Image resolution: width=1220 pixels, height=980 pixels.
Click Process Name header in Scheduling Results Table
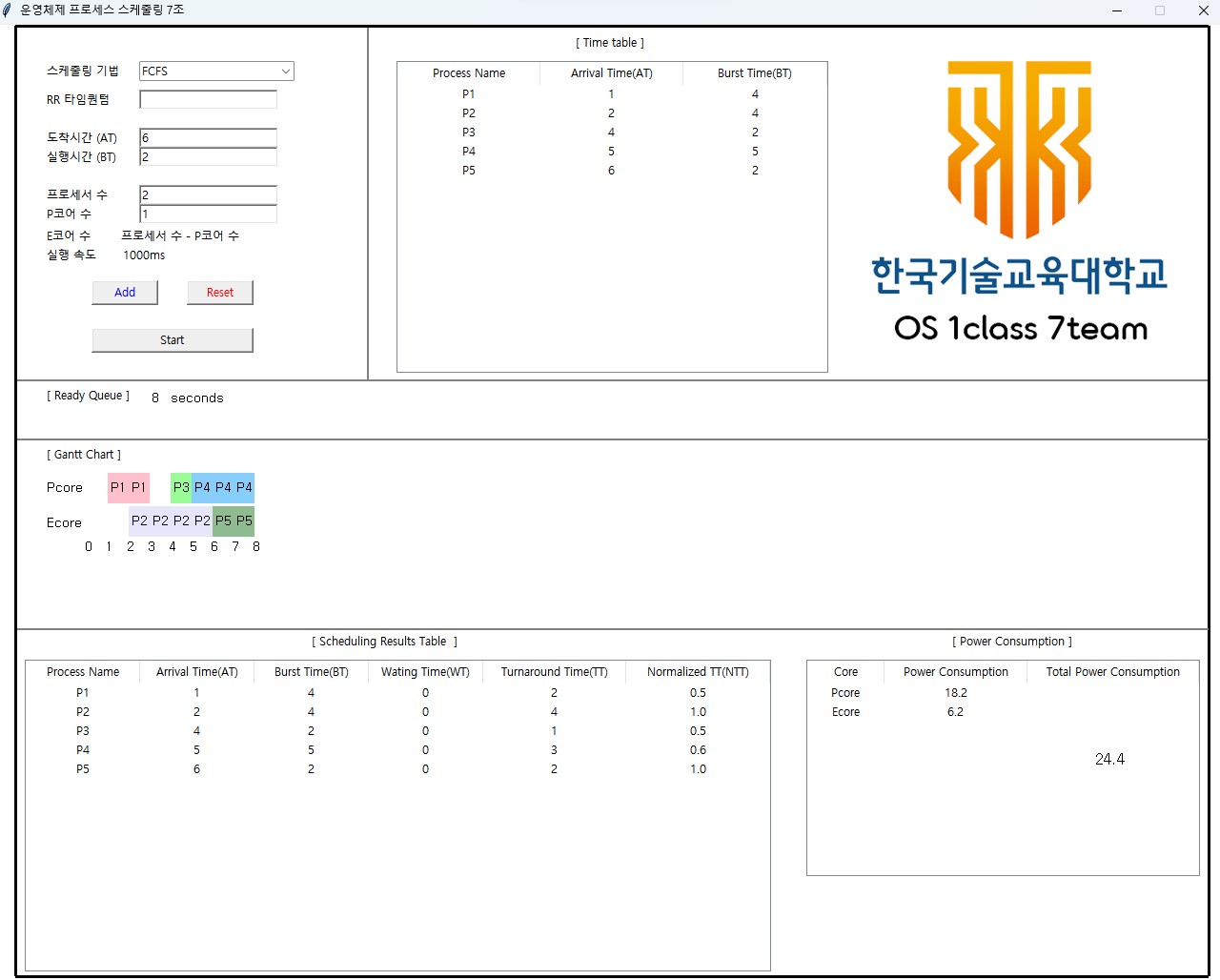point(83,672)
